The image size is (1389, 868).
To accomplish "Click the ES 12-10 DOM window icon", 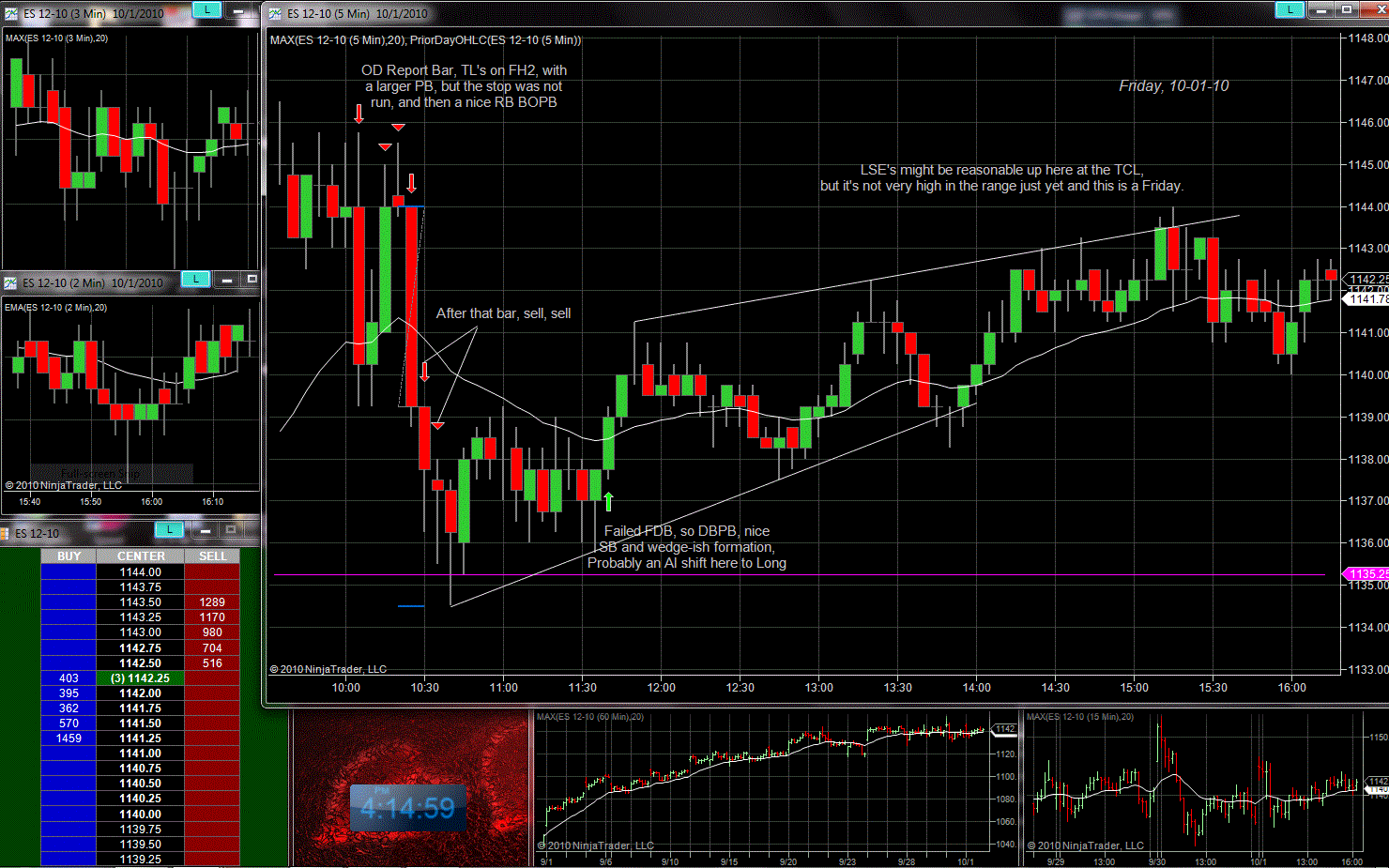I will [x=5, y=533].
